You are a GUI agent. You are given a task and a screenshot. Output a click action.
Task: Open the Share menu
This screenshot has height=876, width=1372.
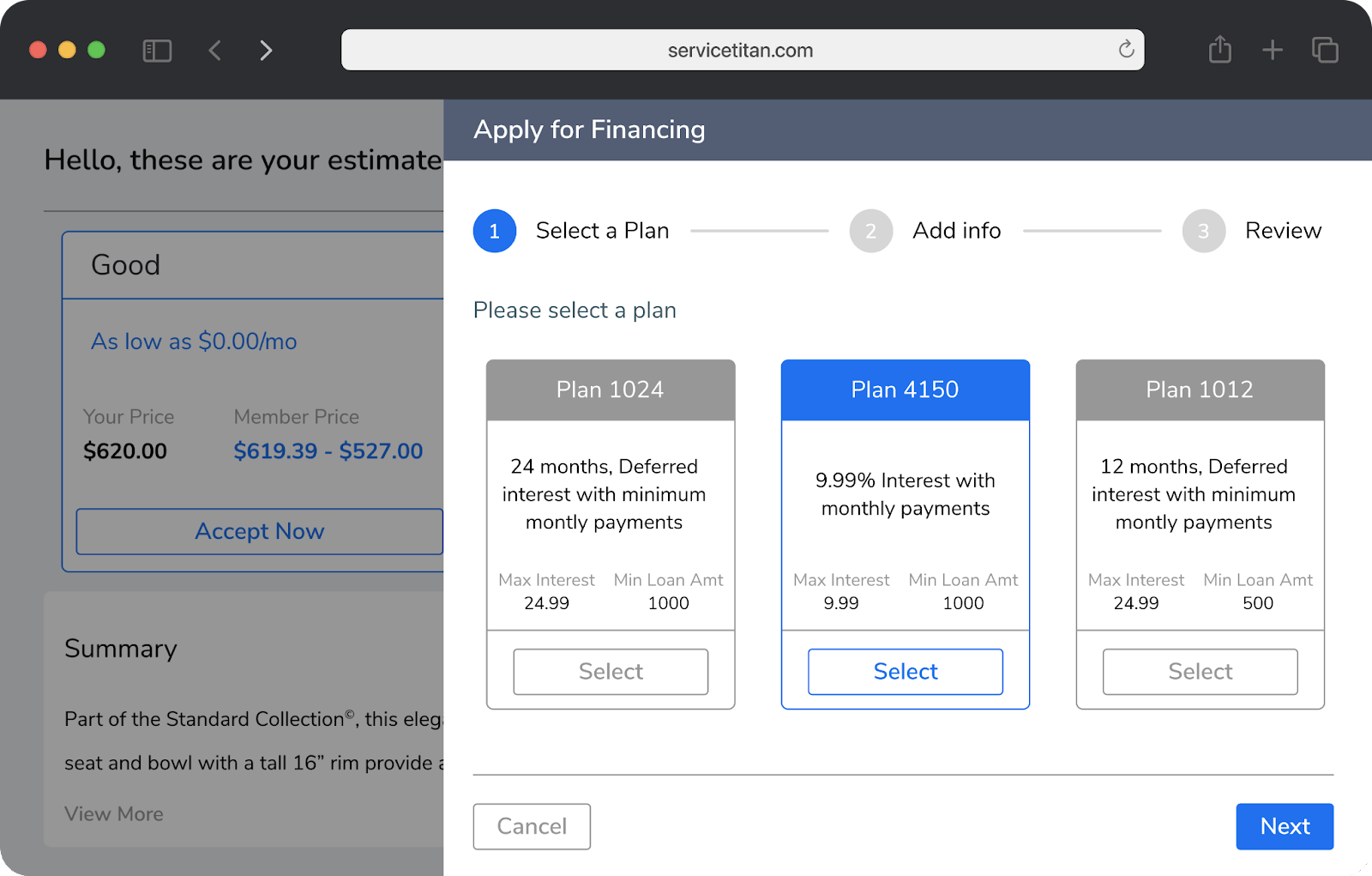pos(1219,50)
